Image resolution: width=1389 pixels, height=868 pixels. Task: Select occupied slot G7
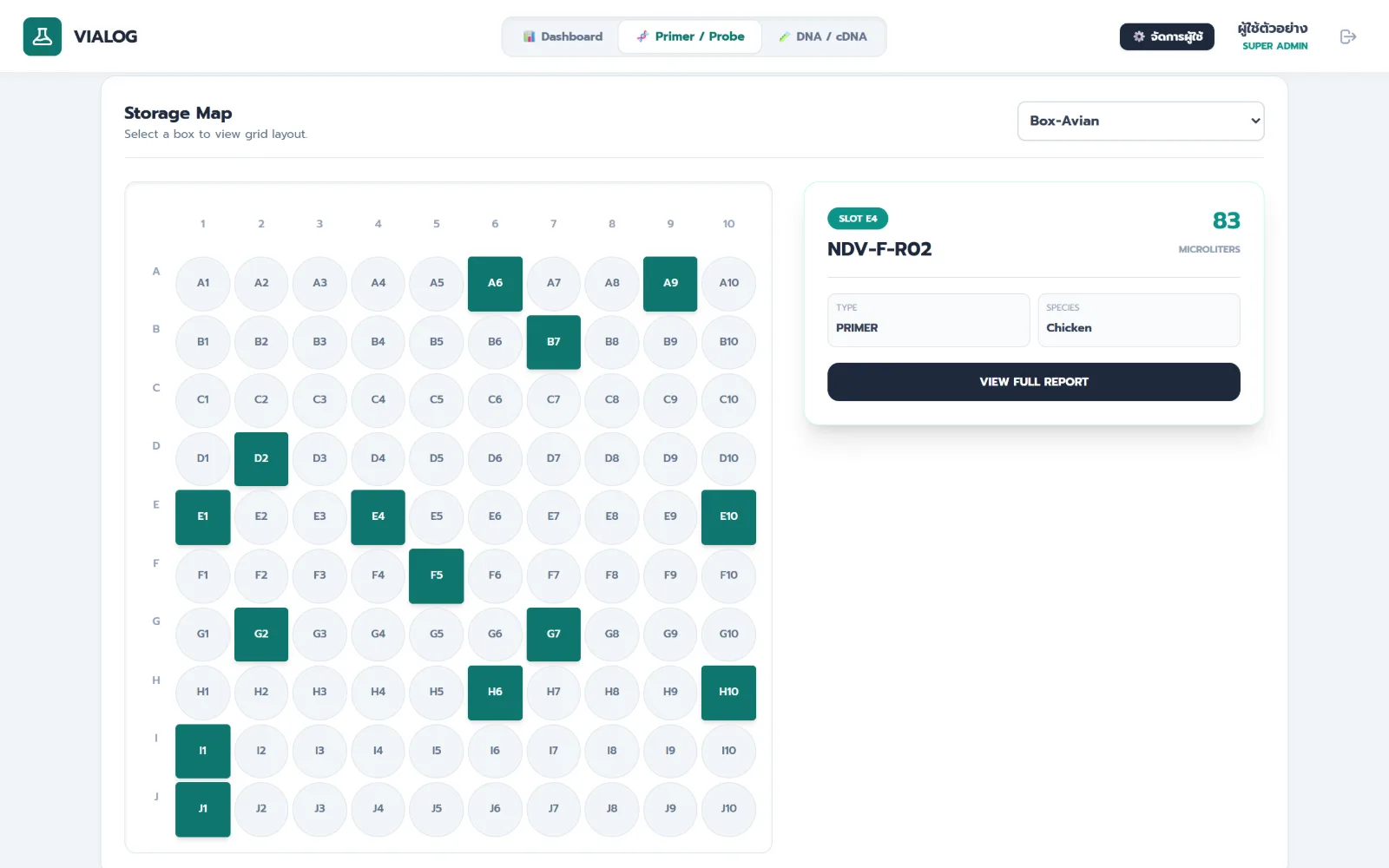click(x=553, y=634)
